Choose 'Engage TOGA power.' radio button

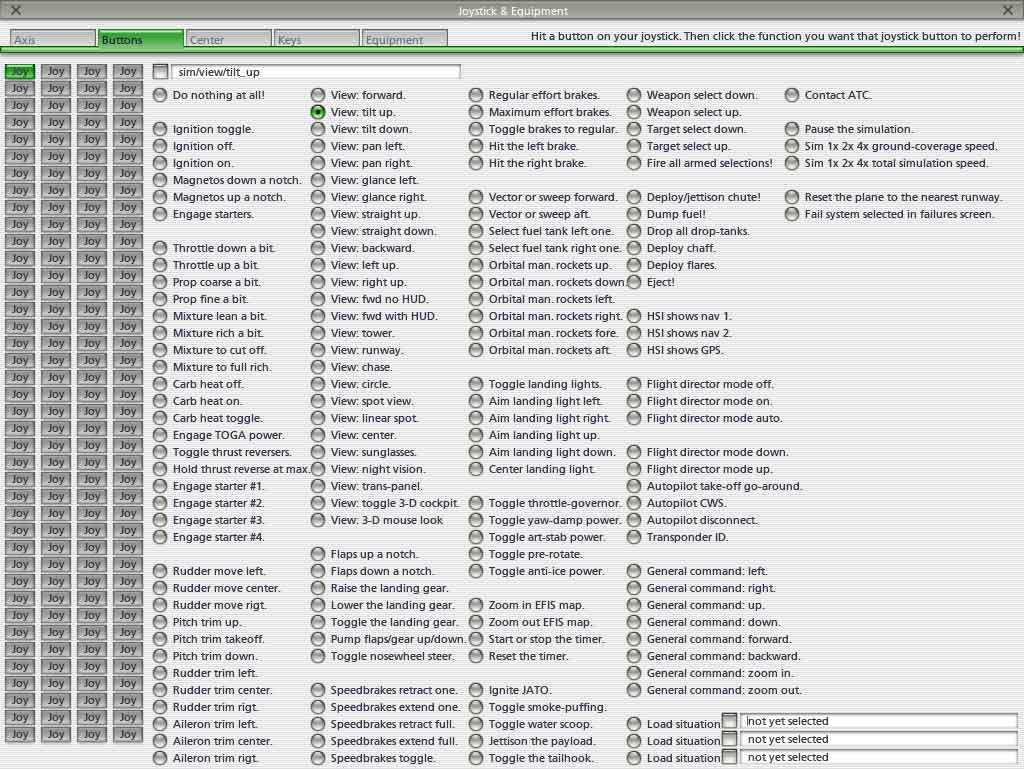[160, 435]
